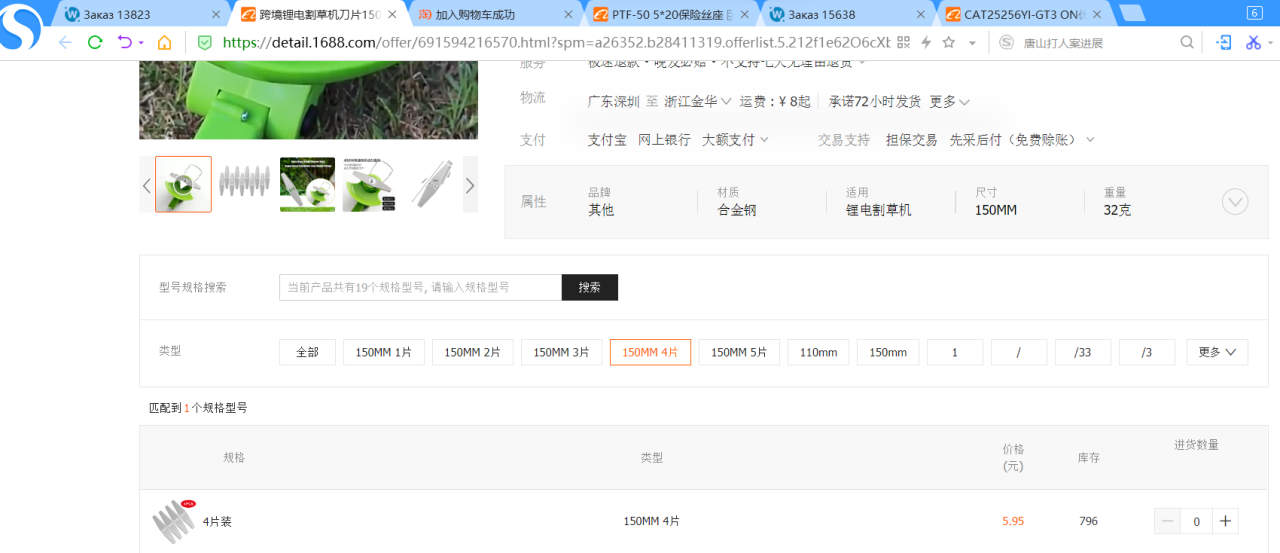
Task: Close the 加入购物车成功 tab
Action: (569, 15)
